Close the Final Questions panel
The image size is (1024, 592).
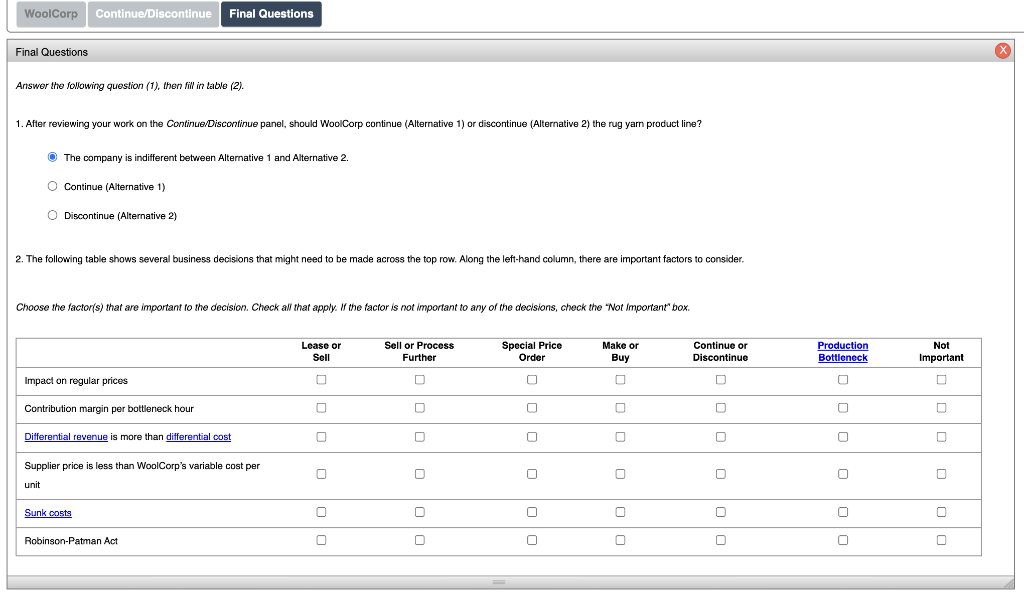coord(1002,50)
